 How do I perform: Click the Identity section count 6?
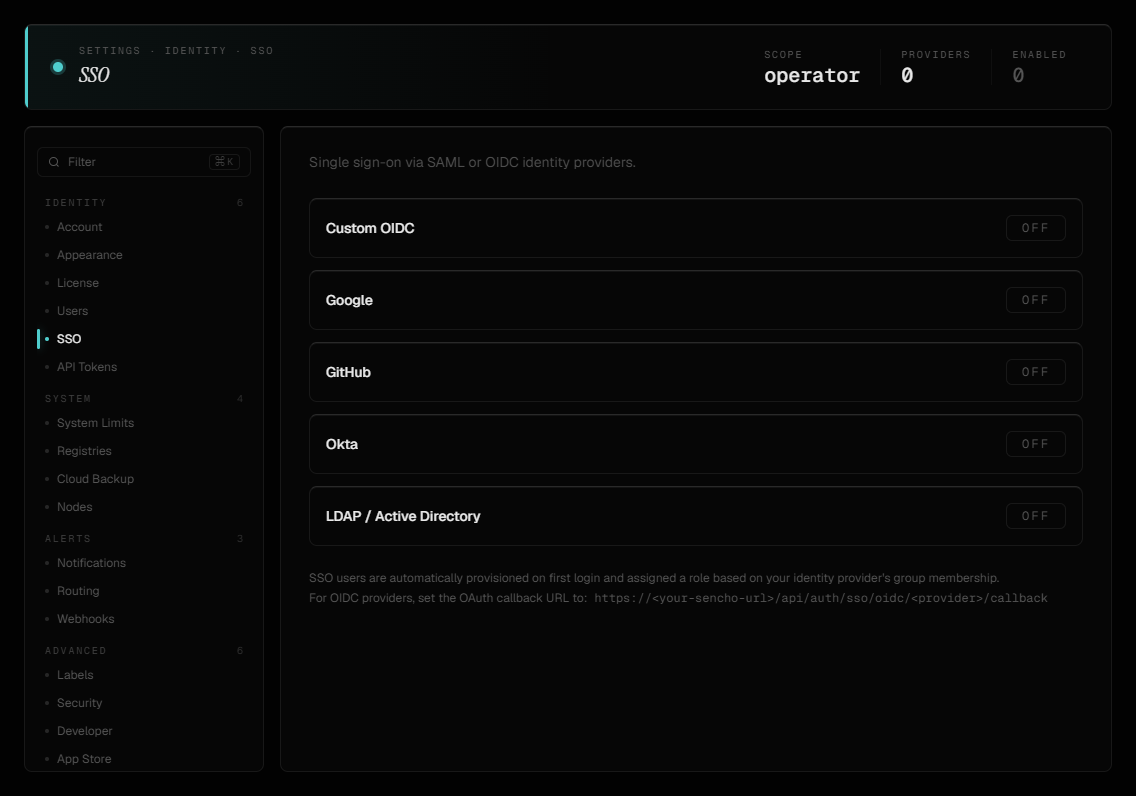pyautogui.click(x=240, y=203)
